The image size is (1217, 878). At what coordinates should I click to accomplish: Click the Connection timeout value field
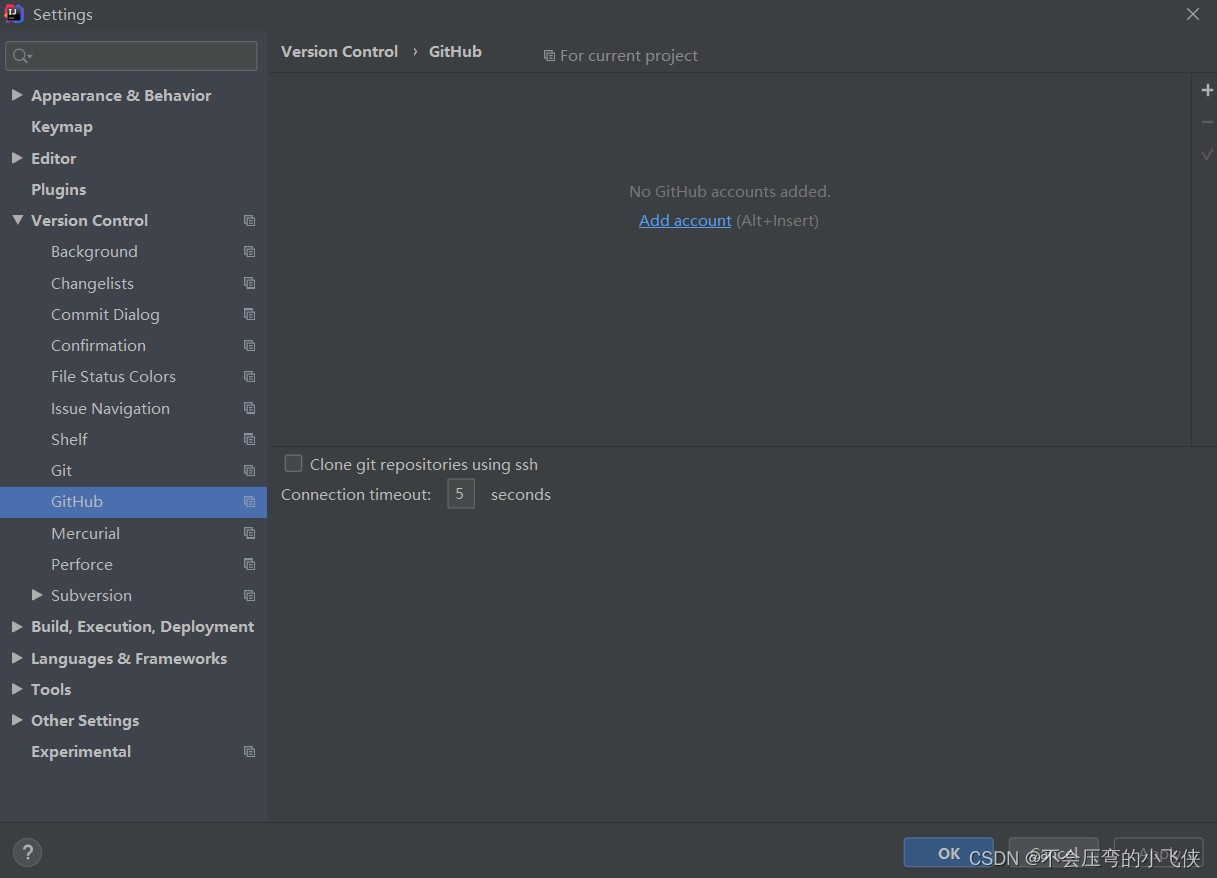pos(460,494)
